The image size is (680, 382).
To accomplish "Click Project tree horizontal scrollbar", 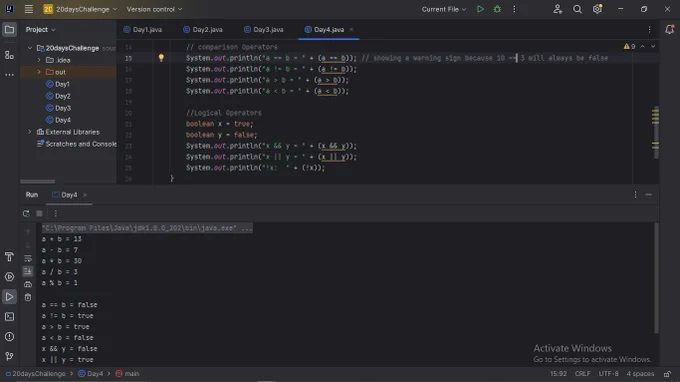I will (x=38, y=181).
